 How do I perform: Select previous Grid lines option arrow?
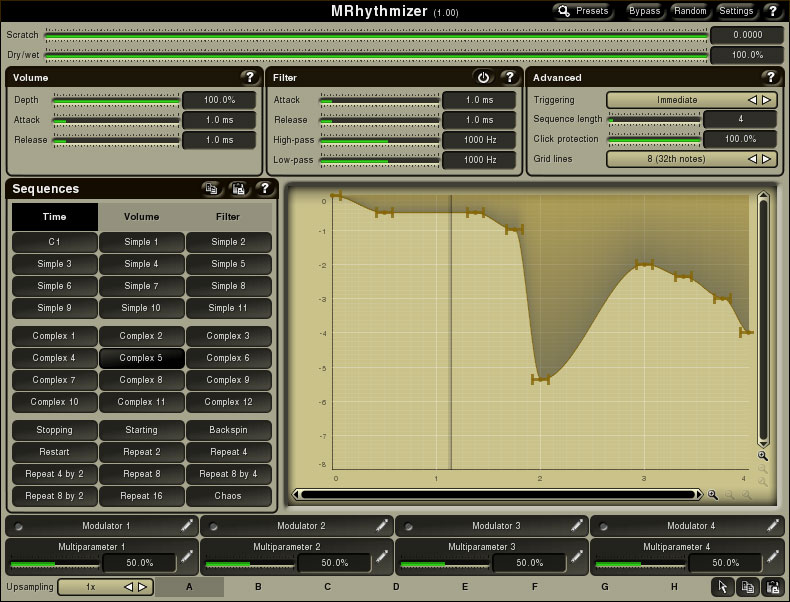point(752,159)
